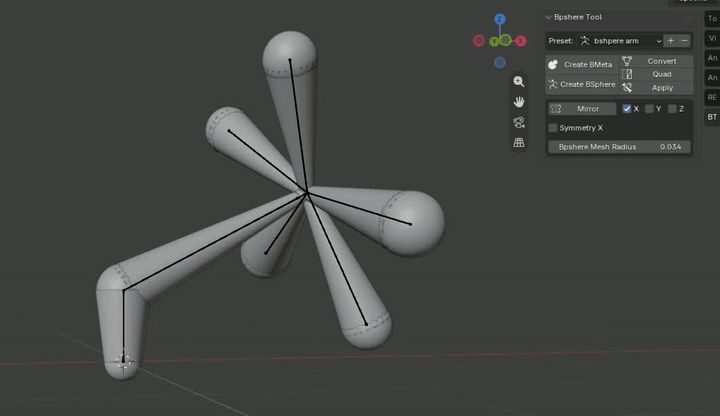The width and height of the screenshot is (720, 416).
Task: Click the Quad button
Action: click(657, 74)
